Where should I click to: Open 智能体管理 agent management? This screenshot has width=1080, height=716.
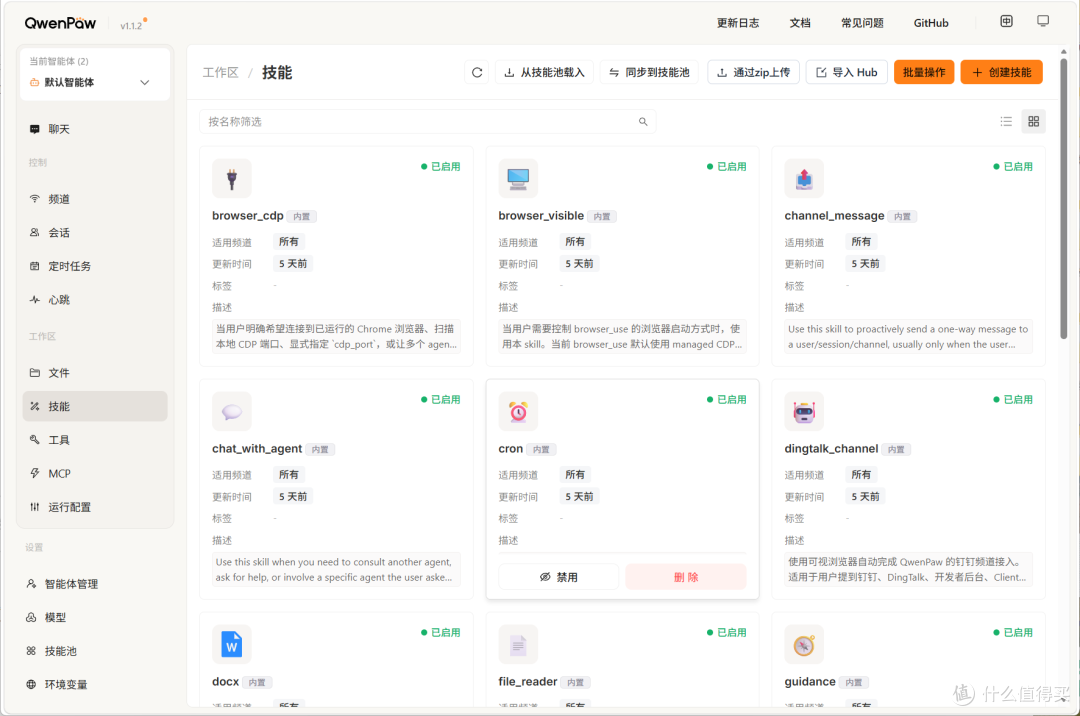click(x=95, y=584)
